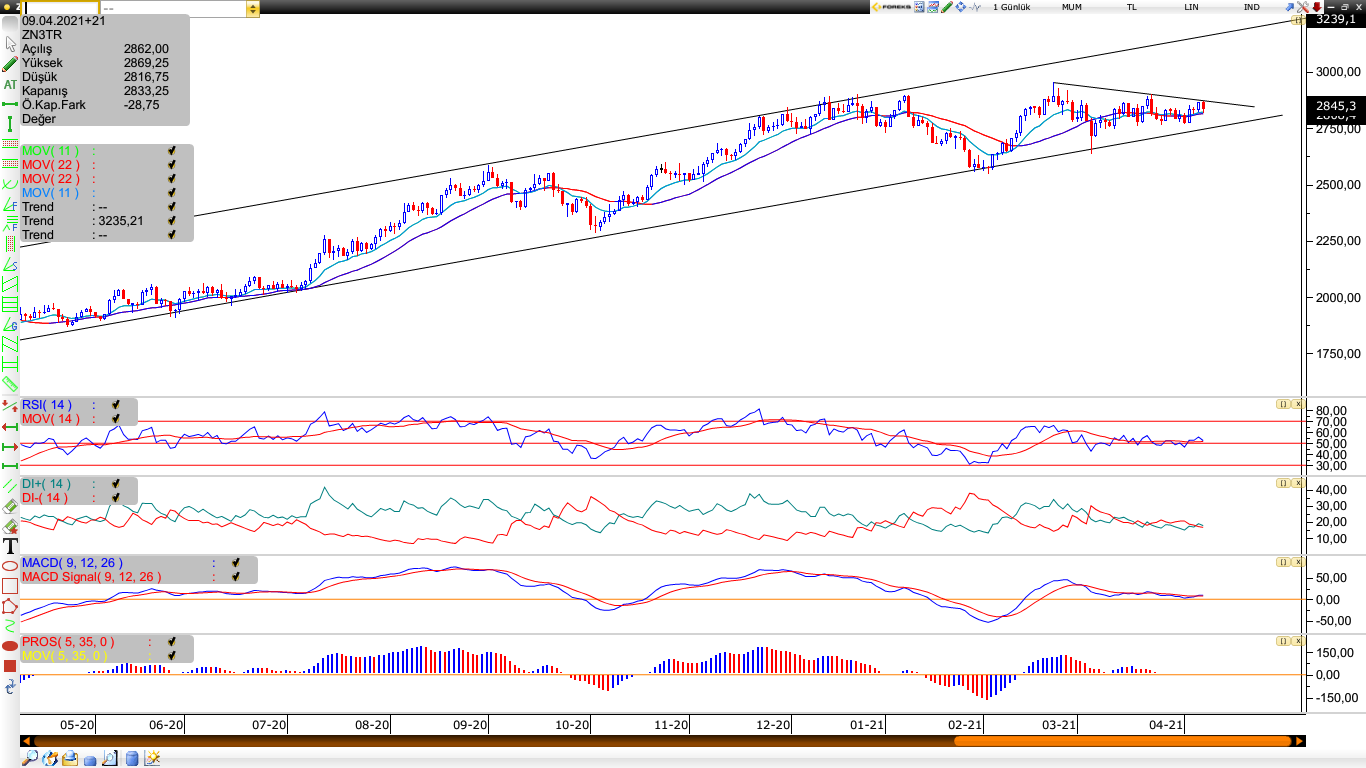Click the blue database cylinder icon
Screen dimensions: 1366x768
coord(132,758)
